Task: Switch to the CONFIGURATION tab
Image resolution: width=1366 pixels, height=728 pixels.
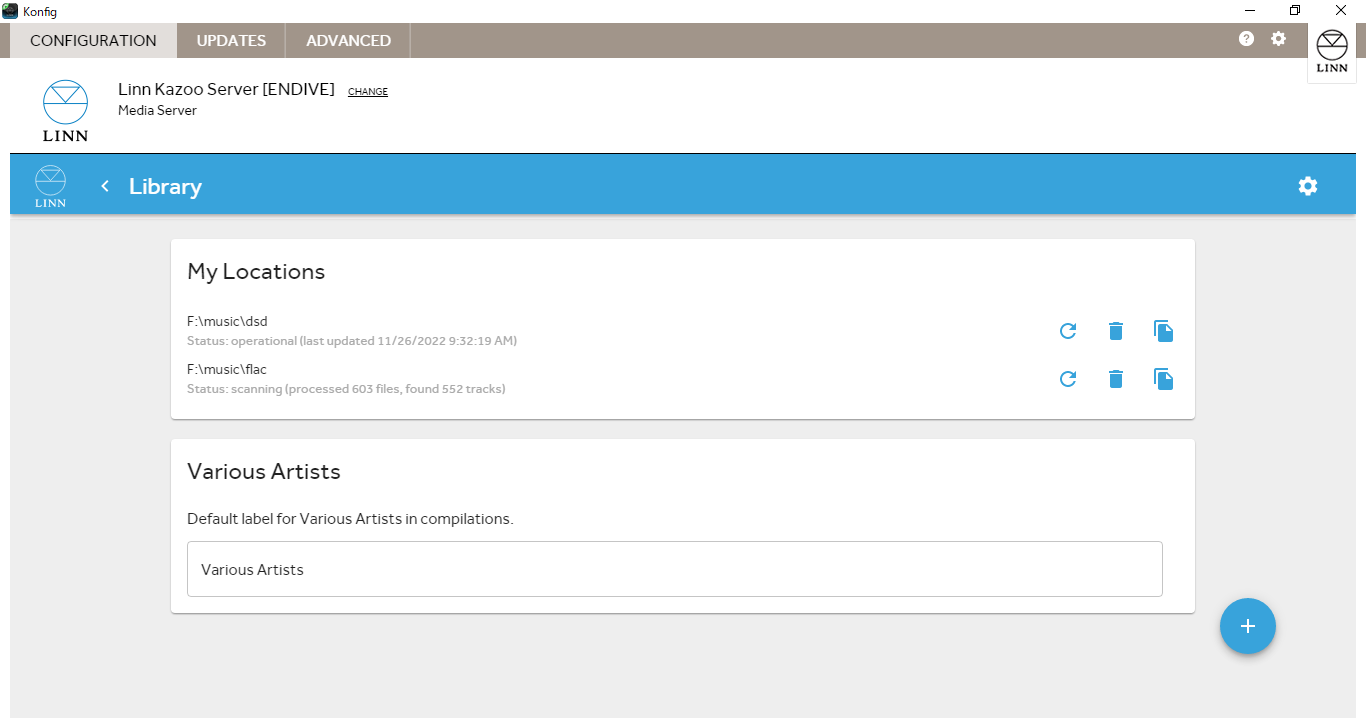Action: click(x=93, y=41)
